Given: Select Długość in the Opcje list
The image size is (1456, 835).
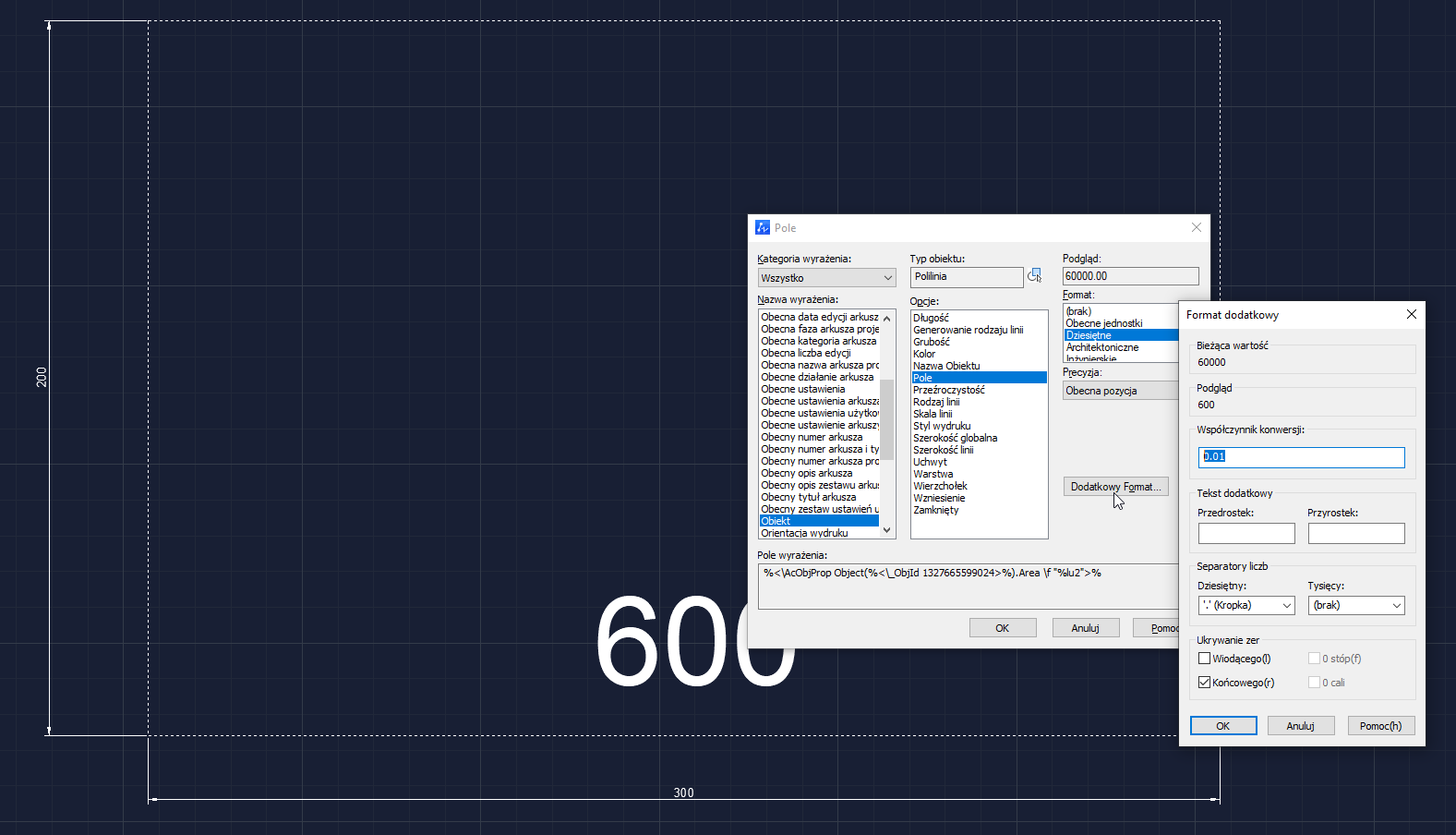Looking at the screenshot, I should click(931, 318).
